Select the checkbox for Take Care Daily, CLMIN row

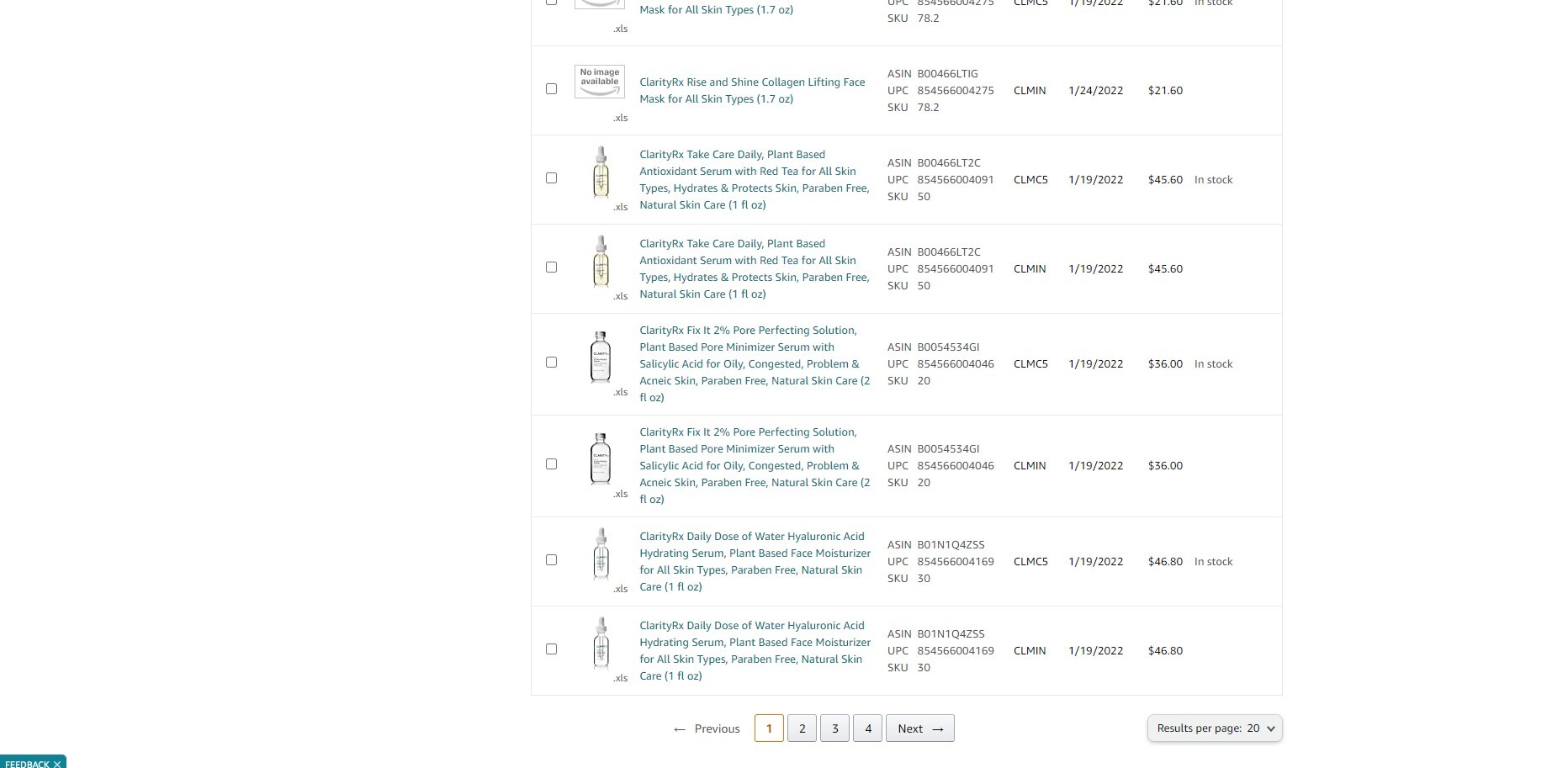tap(551, 267)
